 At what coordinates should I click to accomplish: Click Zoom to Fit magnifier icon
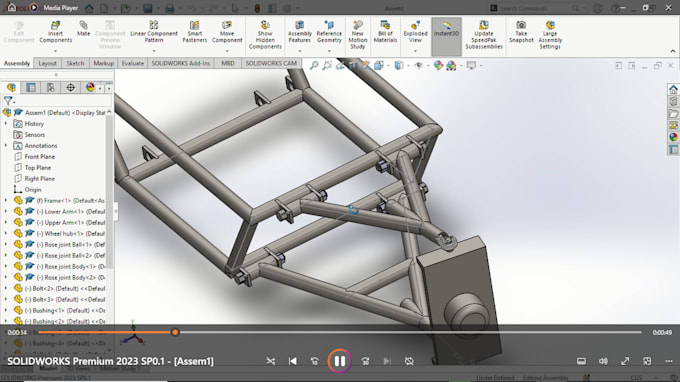click(314, 65)
